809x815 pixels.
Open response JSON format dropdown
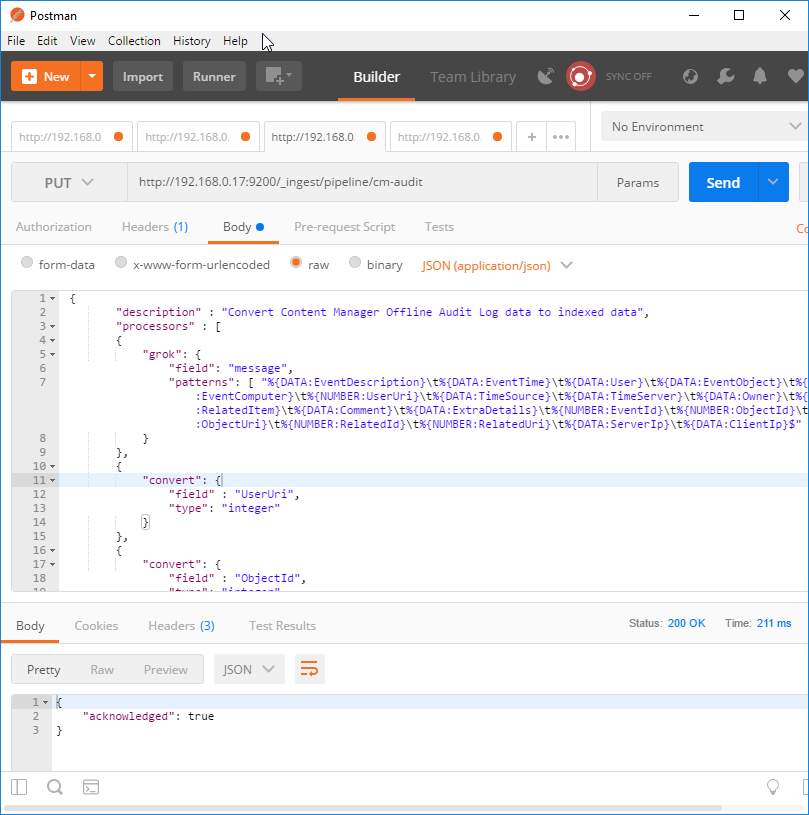tap(249, 669)
